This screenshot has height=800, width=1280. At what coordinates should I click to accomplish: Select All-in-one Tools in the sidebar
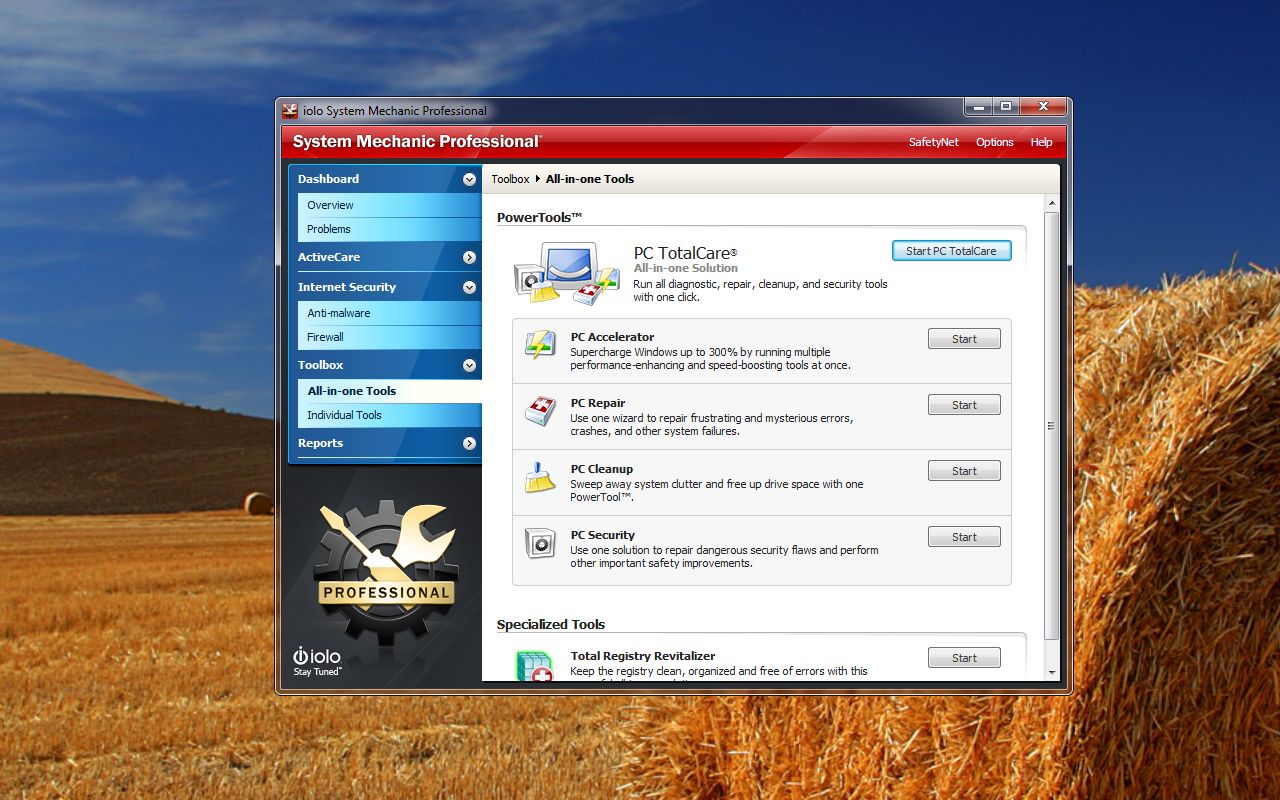(390, 391)
